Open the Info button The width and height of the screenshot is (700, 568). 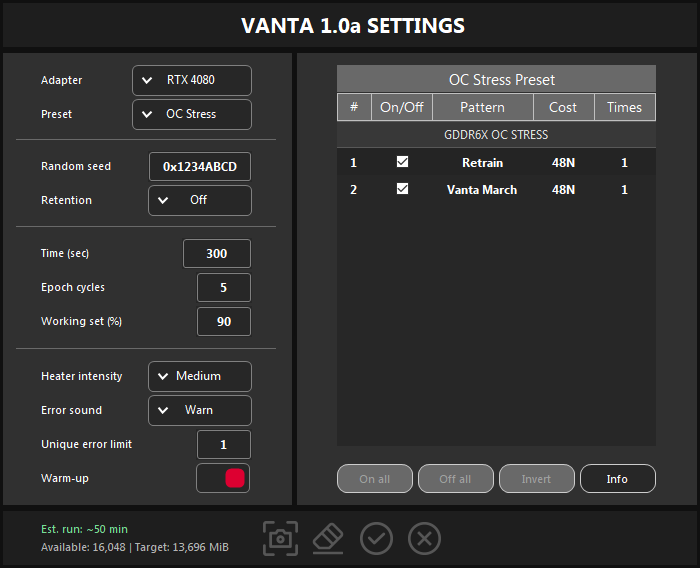click(618, 479)
